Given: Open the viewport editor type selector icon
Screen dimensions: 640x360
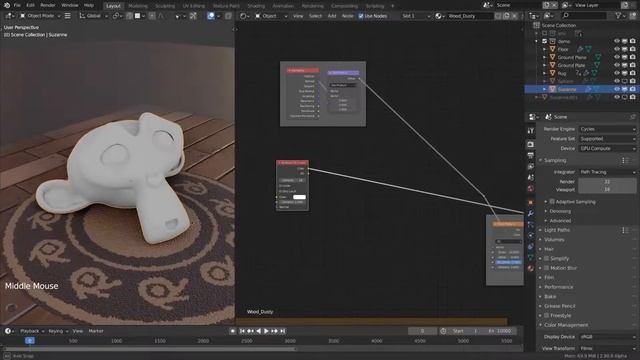Looking at the screenshot, I should (10, 16).
